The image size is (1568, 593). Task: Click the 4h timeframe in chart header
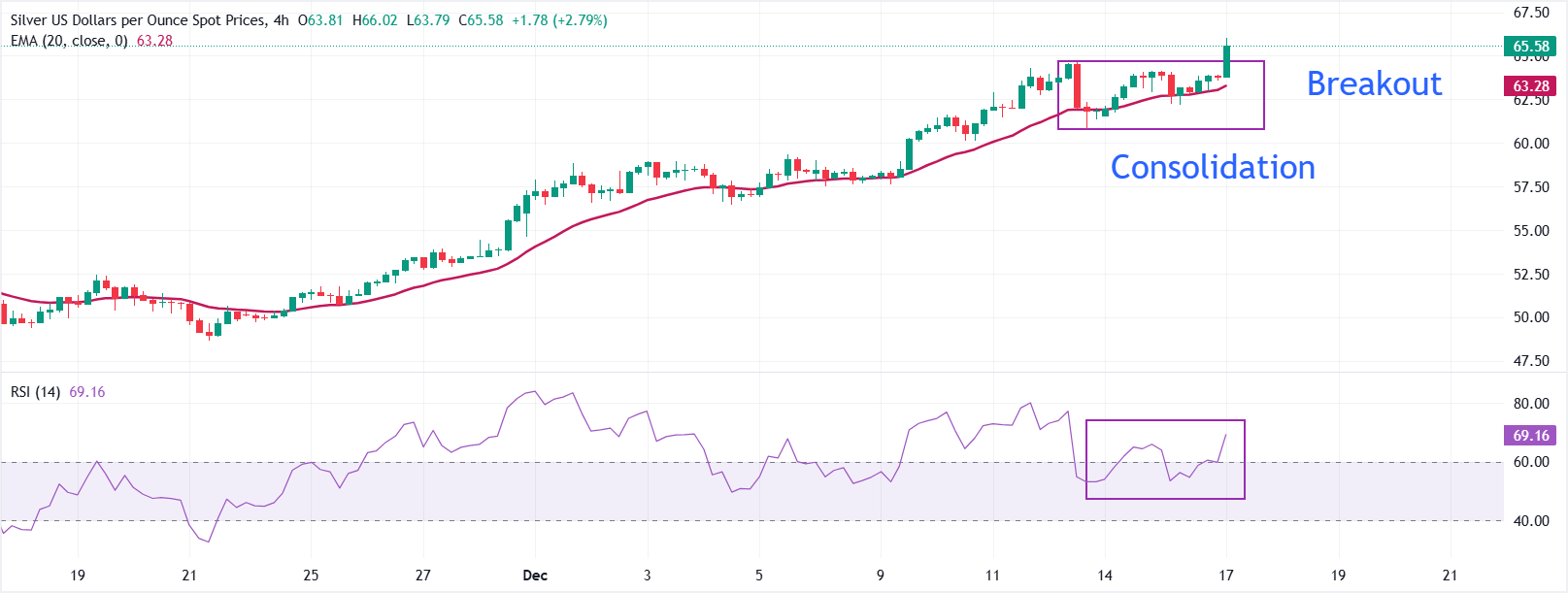281,20
